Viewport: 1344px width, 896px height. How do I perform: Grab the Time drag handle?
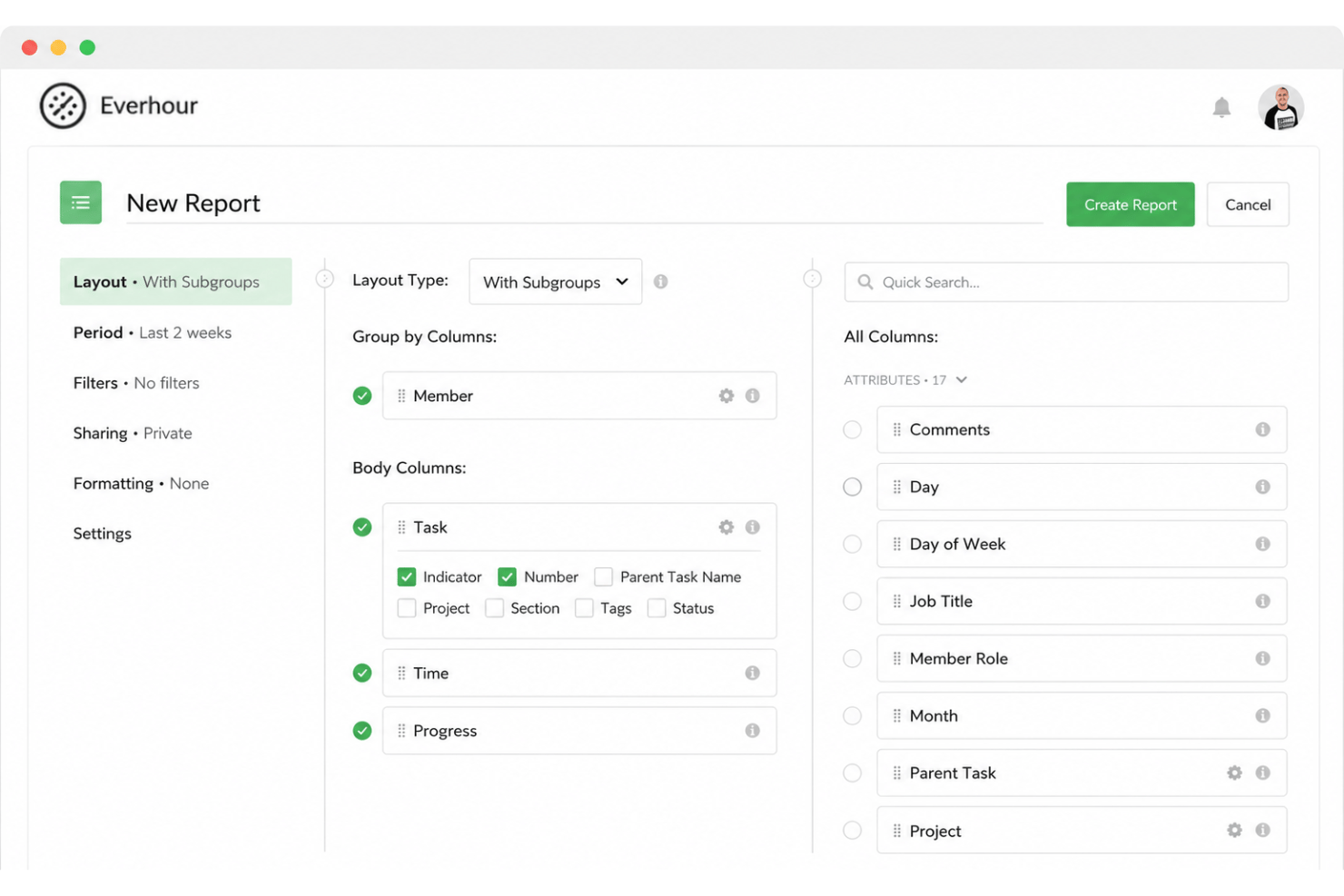(x=401, y=673)
